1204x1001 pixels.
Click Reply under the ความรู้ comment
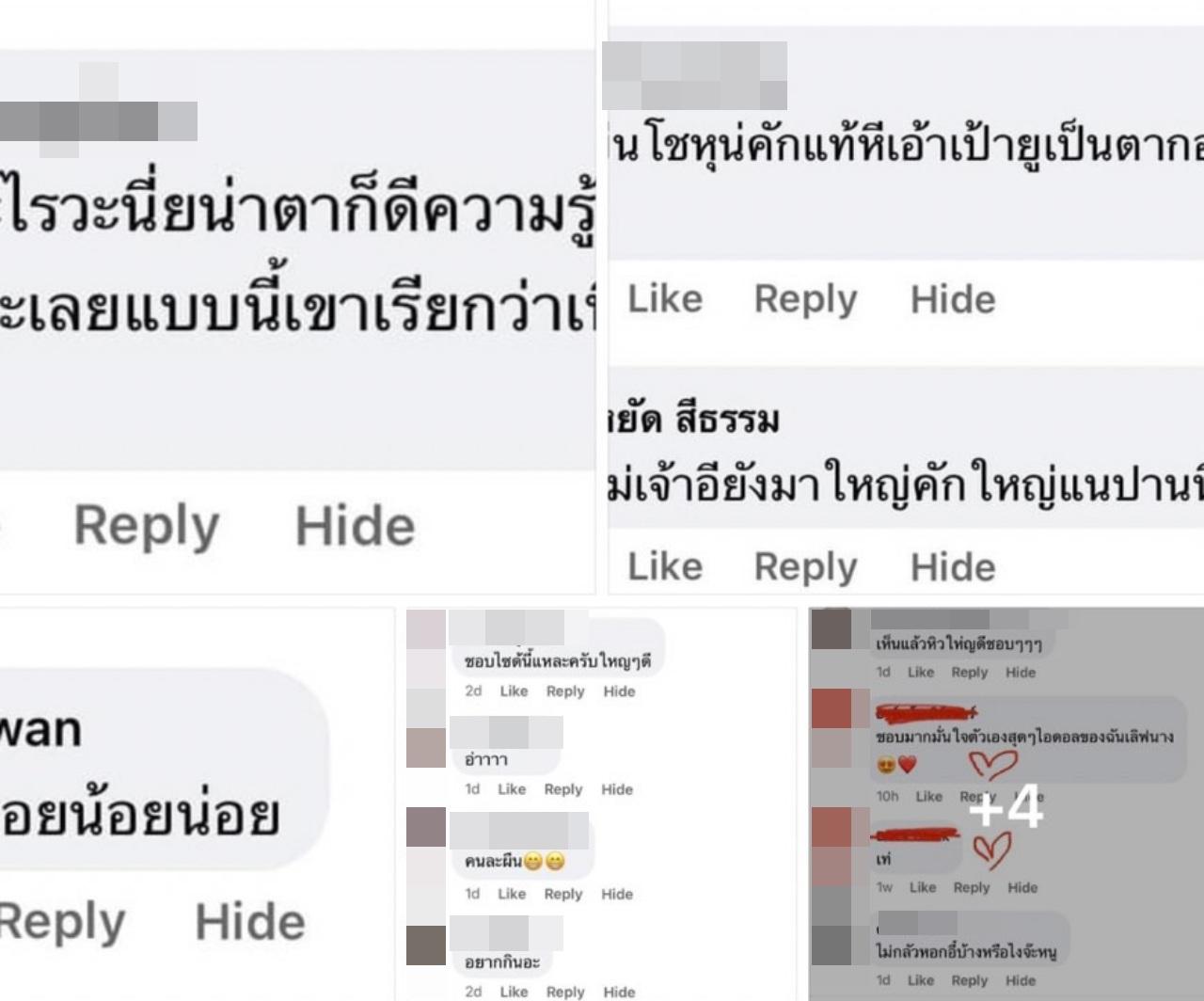pyautogui.click(x=147, y=525)
